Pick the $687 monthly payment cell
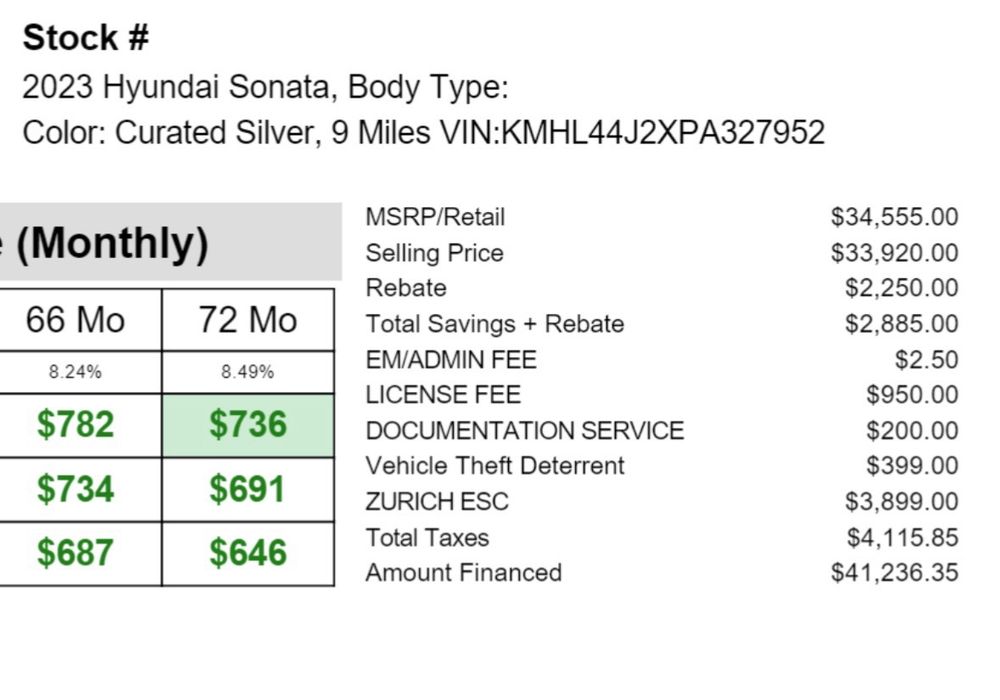 coord(75,553)
